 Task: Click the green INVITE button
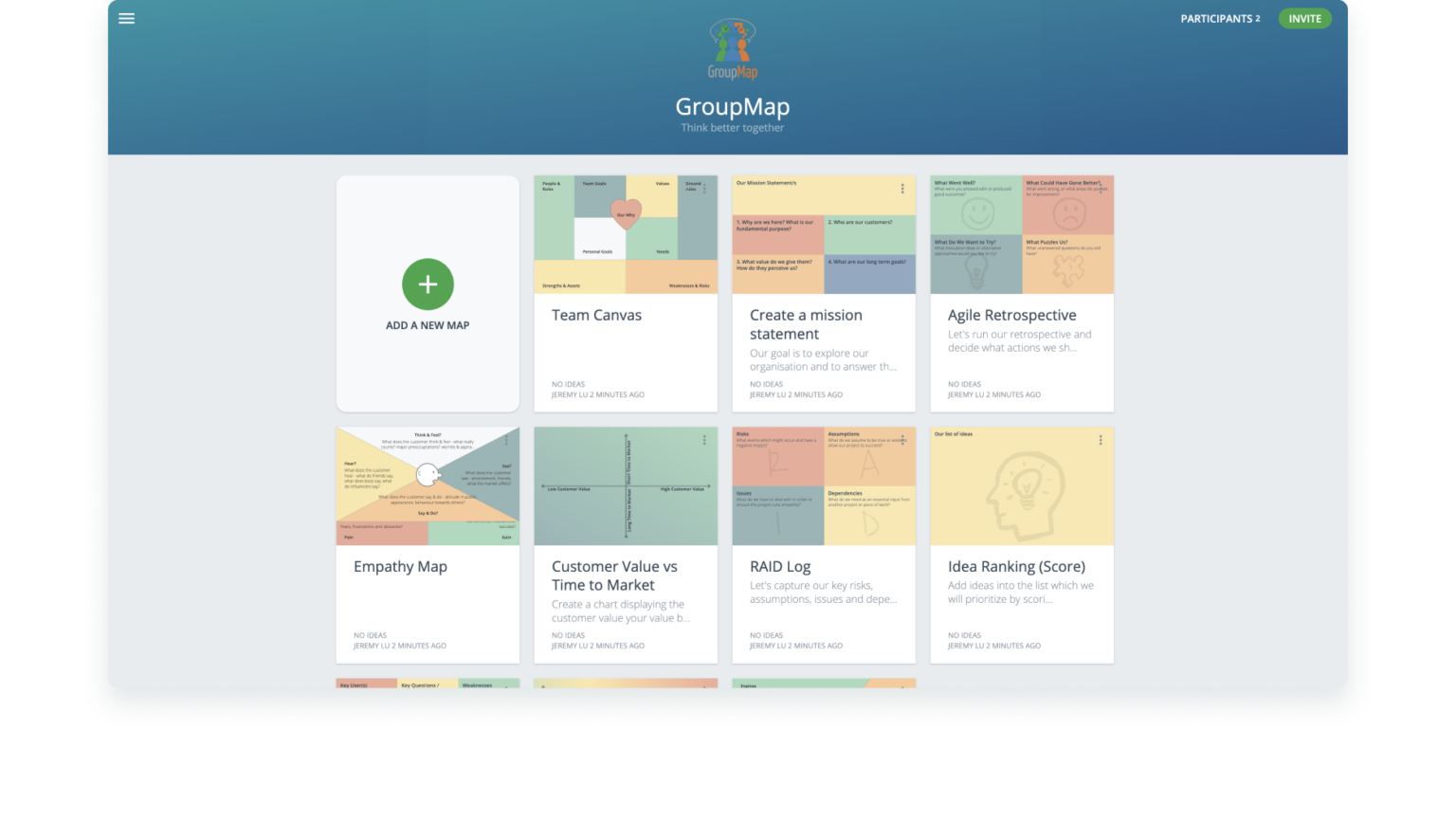point(1304,18)
